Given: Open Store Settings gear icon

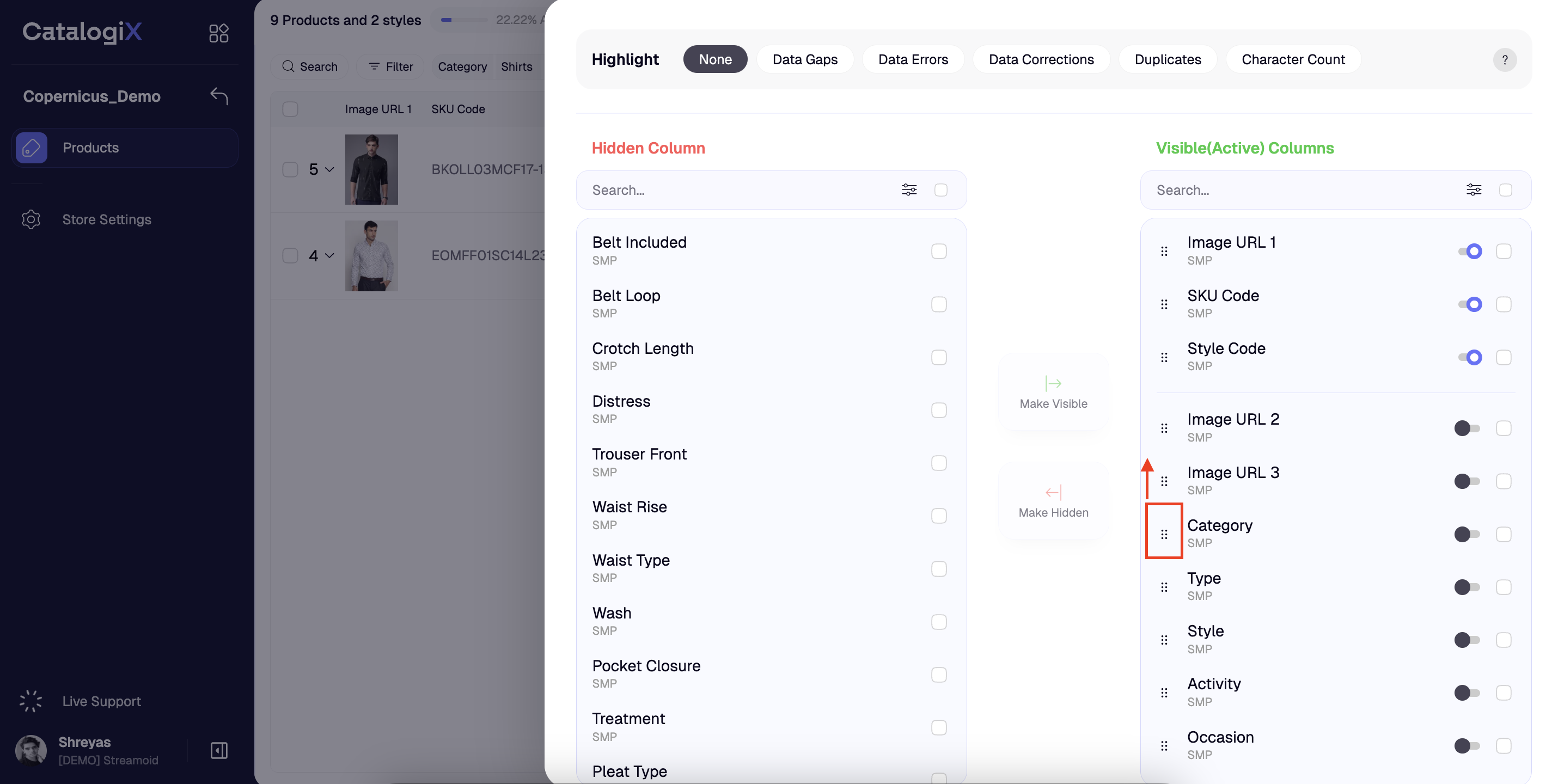Looking at the screenshot, I should pos(30,219).
